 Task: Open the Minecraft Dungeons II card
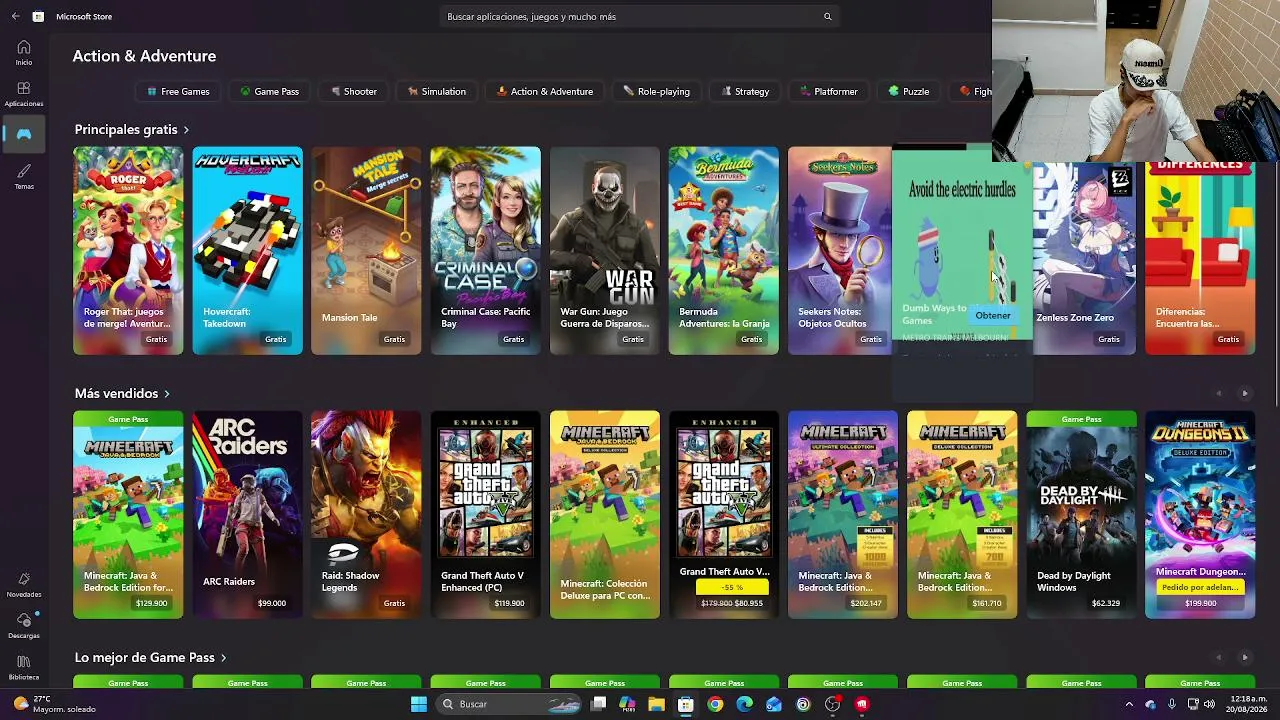pyautogui.click(x=1200, y=514)
